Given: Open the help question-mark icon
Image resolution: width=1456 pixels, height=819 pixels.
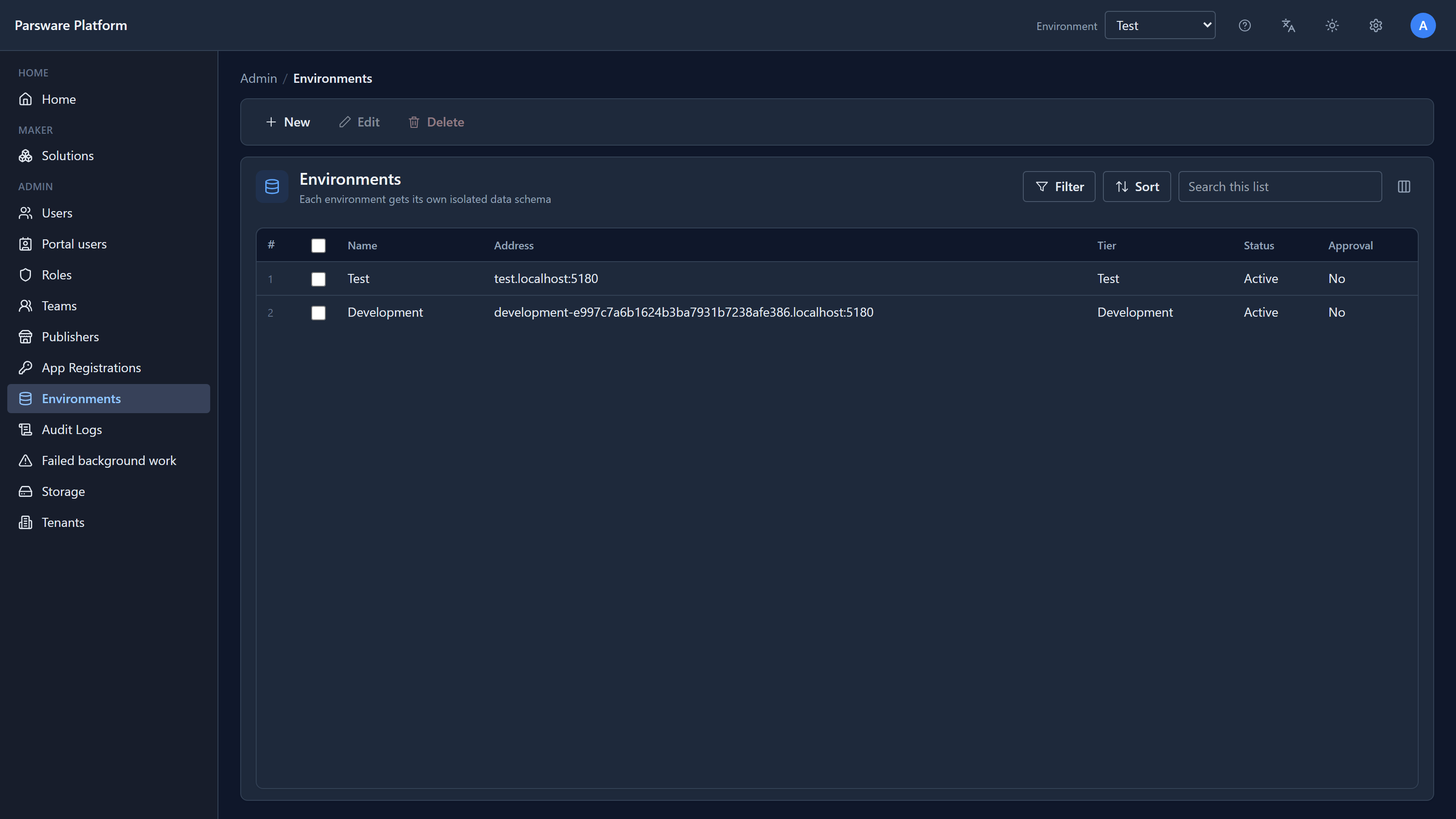Looking at the screenshot, I should pos(1244,25).
